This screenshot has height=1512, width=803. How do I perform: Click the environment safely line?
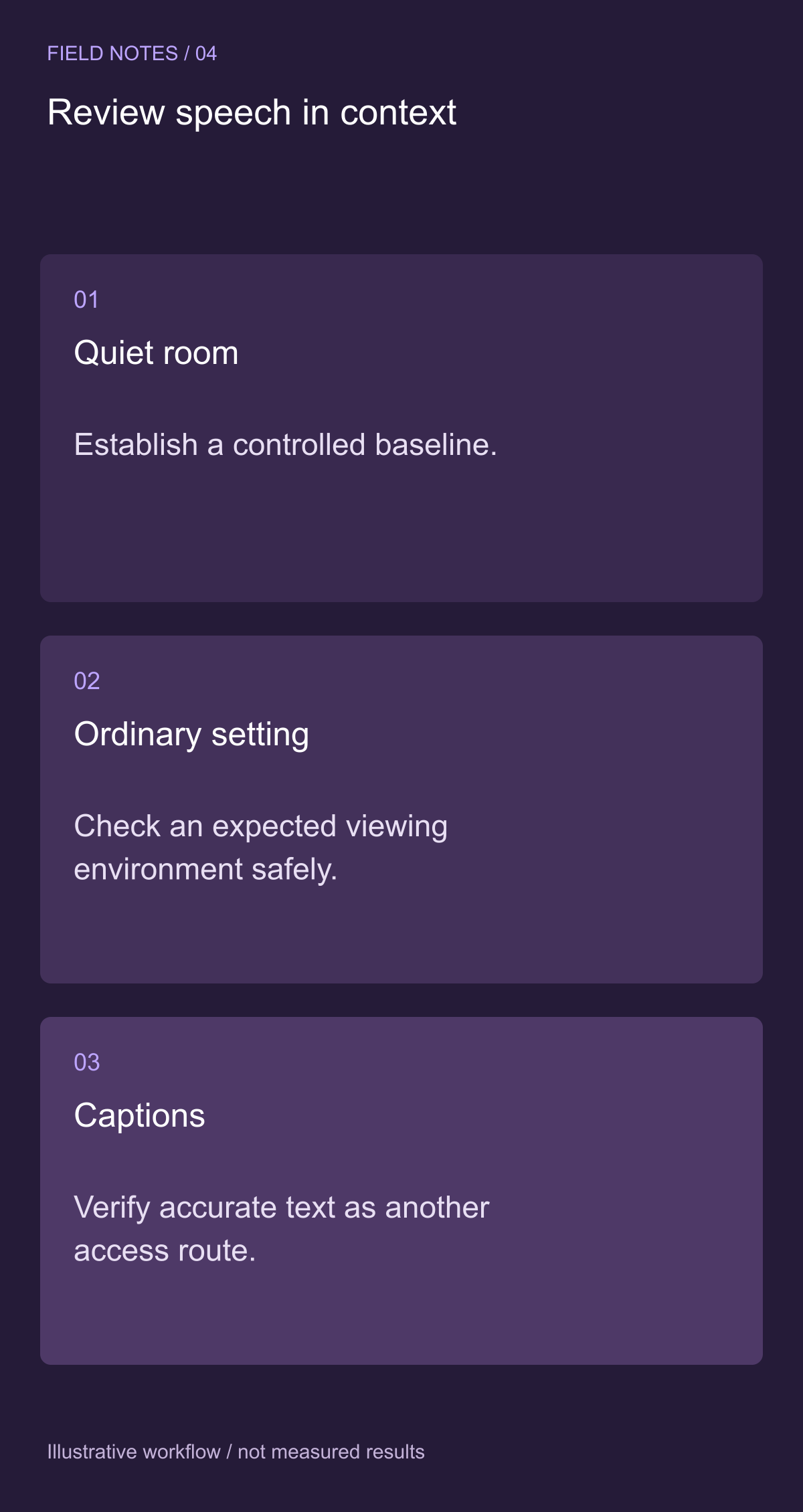tap(205, 870)
